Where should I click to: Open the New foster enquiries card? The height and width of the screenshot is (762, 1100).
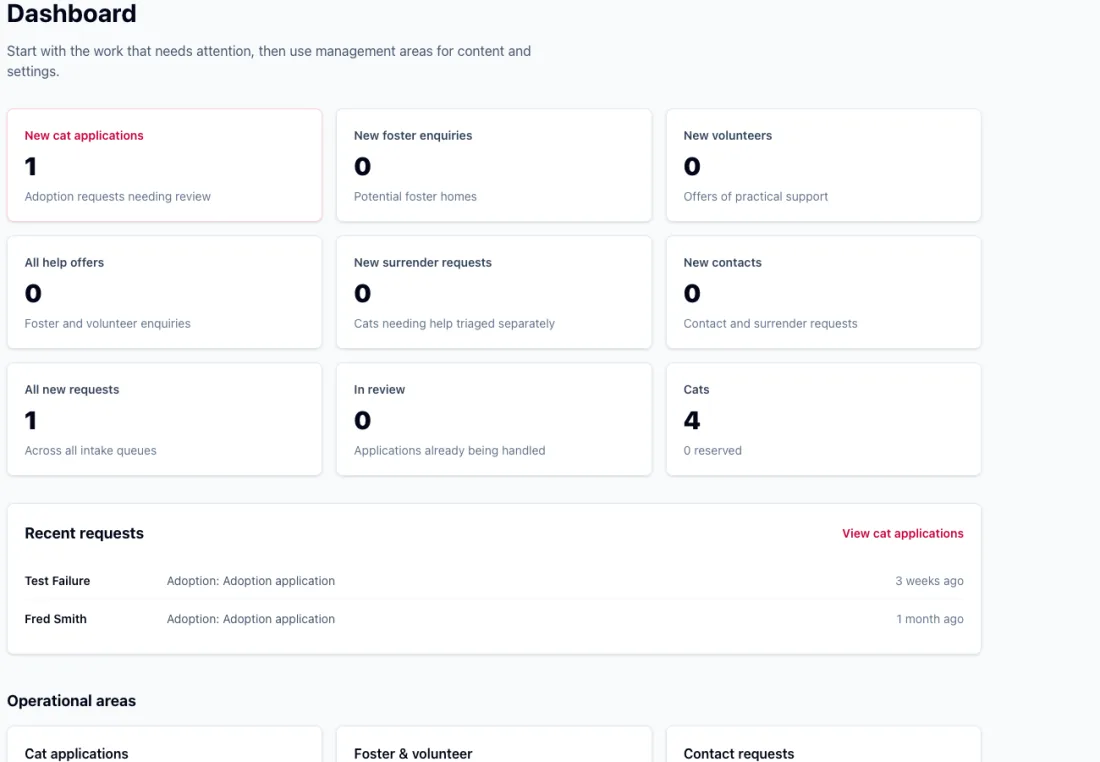pyautogui.click(x=494, y=165)
